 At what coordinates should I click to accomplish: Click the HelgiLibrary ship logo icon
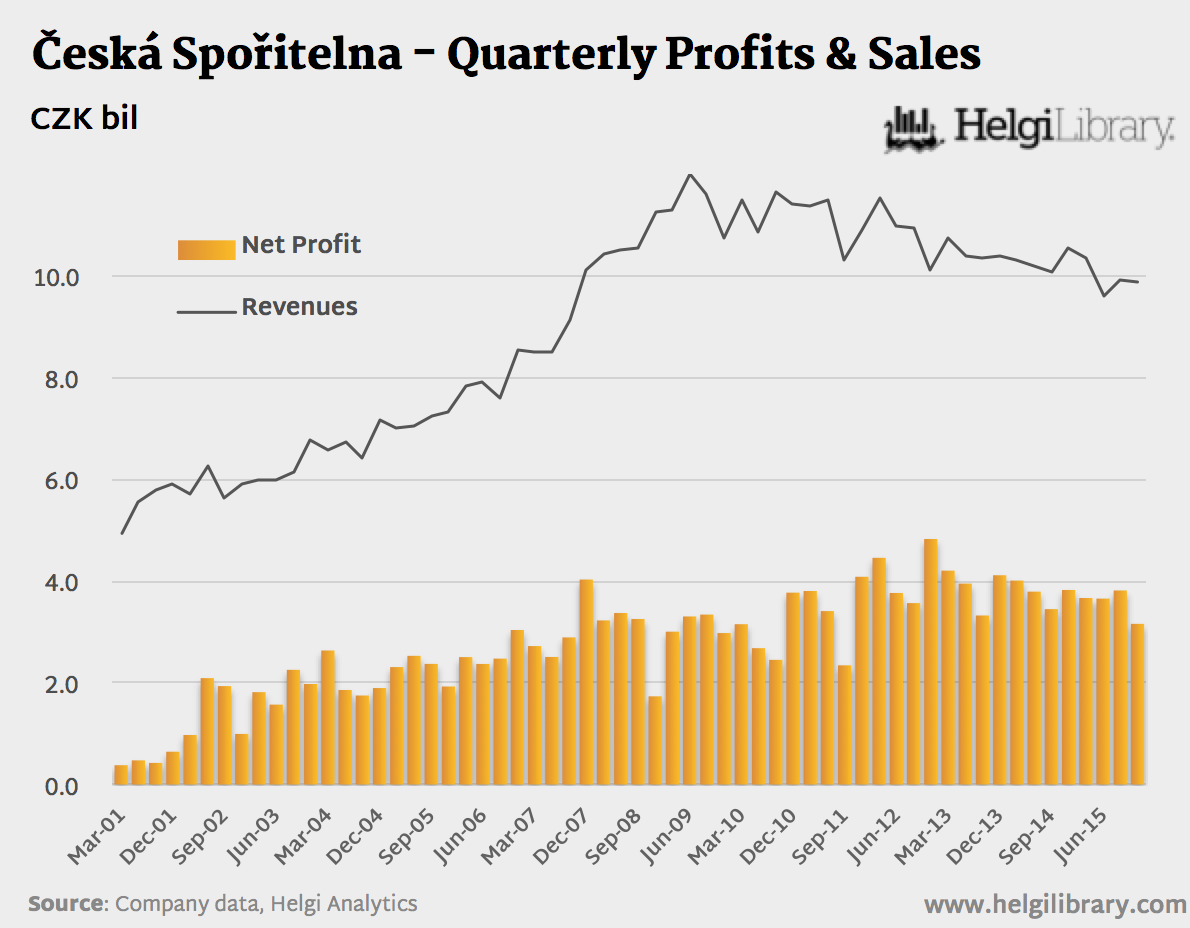click(x=912, y=130)
